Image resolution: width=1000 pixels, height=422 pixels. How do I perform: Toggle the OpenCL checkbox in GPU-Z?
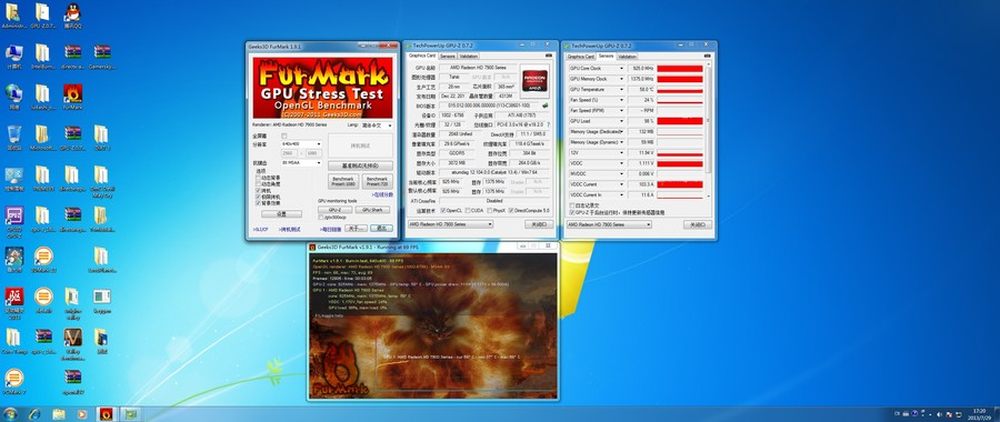[x=442, y=211]
